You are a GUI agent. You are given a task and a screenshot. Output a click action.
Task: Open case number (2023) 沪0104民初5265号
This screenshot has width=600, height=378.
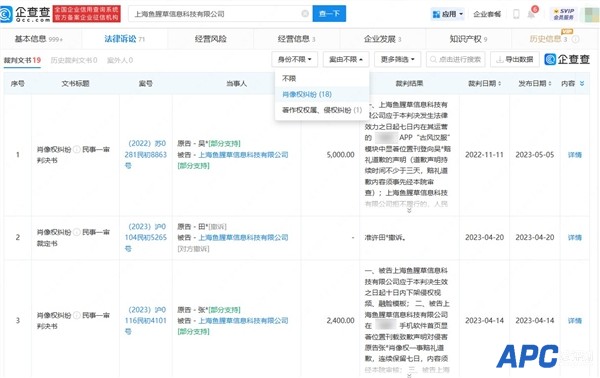pos(145,238)
